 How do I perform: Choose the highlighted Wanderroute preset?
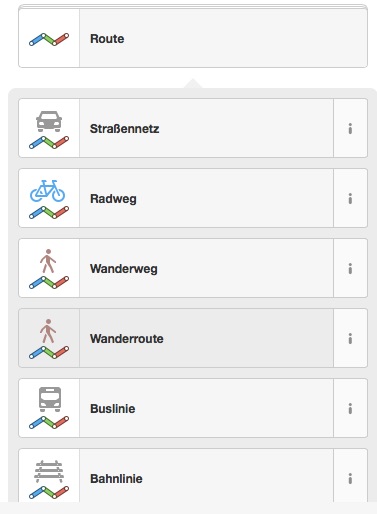176,338
